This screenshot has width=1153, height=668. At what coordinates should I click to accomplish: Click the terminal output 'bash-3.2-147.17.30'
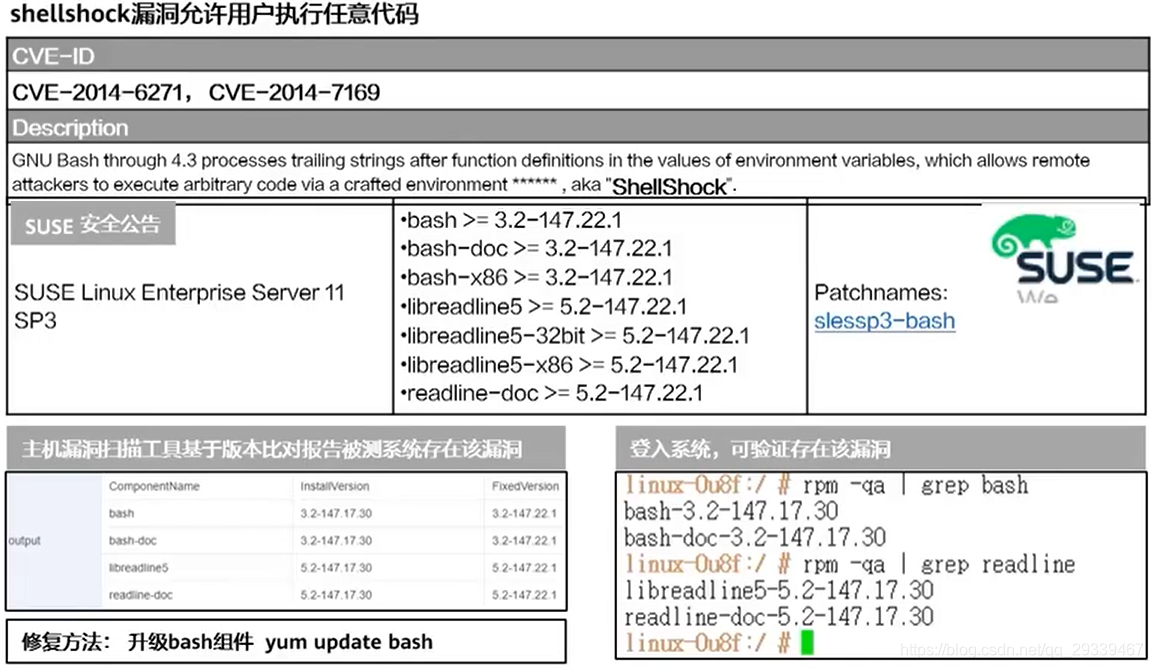[731, 511]
